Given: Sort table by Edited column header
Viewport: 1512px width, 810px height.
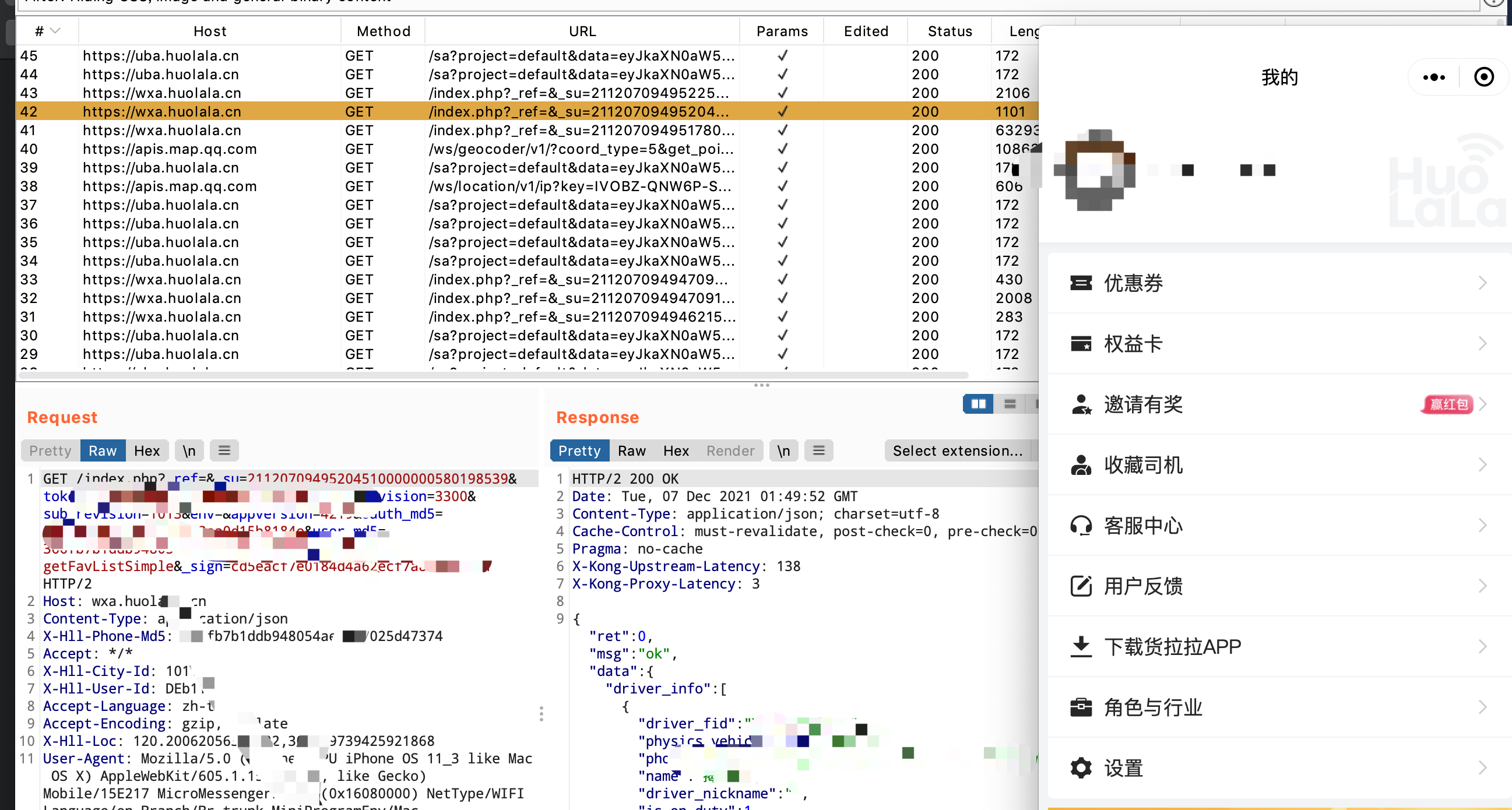Looking at the screenshot, I should [866, 31].
